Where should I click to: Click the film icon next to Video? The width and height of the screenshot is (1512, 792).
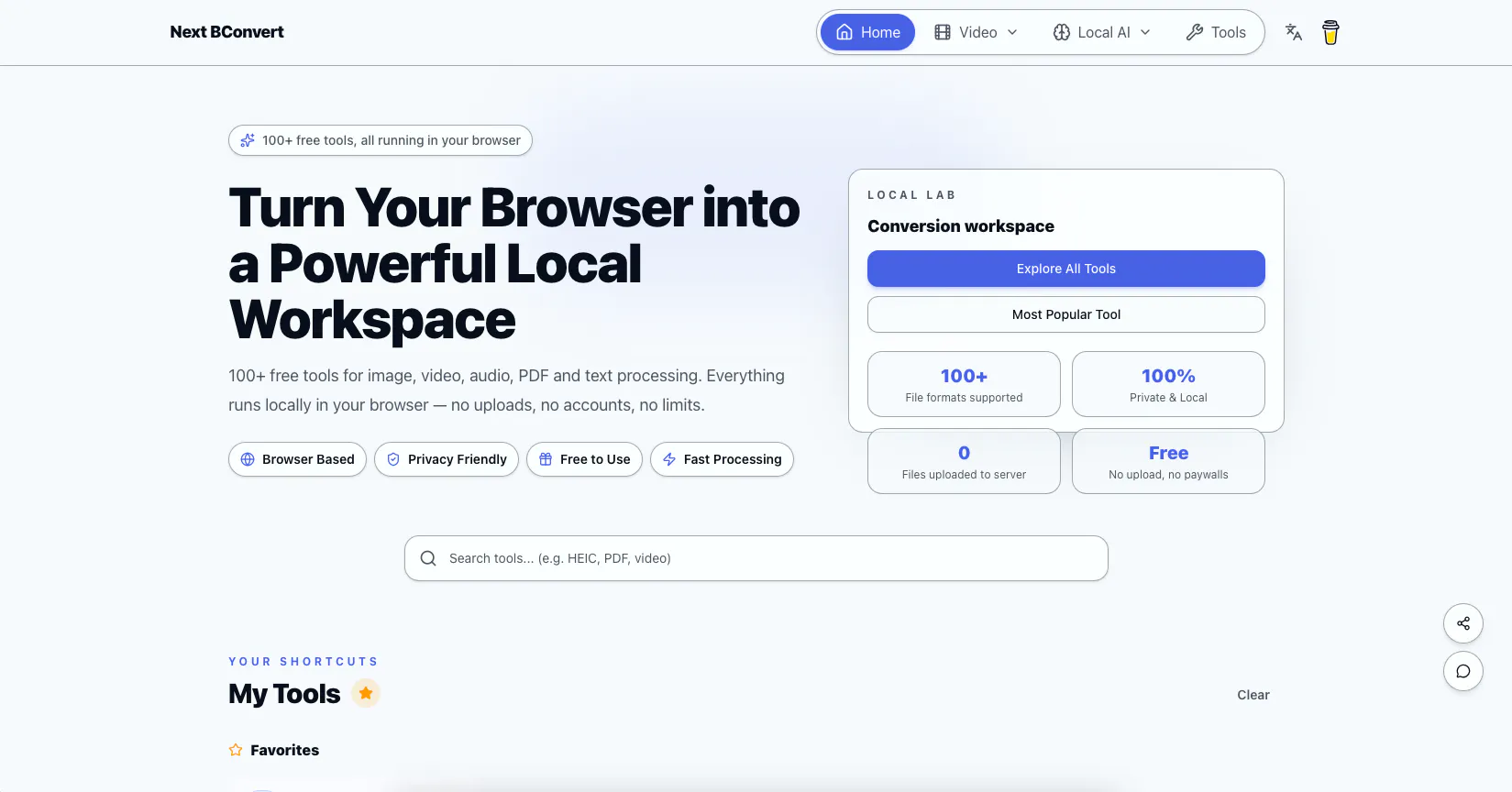(943, 32)
